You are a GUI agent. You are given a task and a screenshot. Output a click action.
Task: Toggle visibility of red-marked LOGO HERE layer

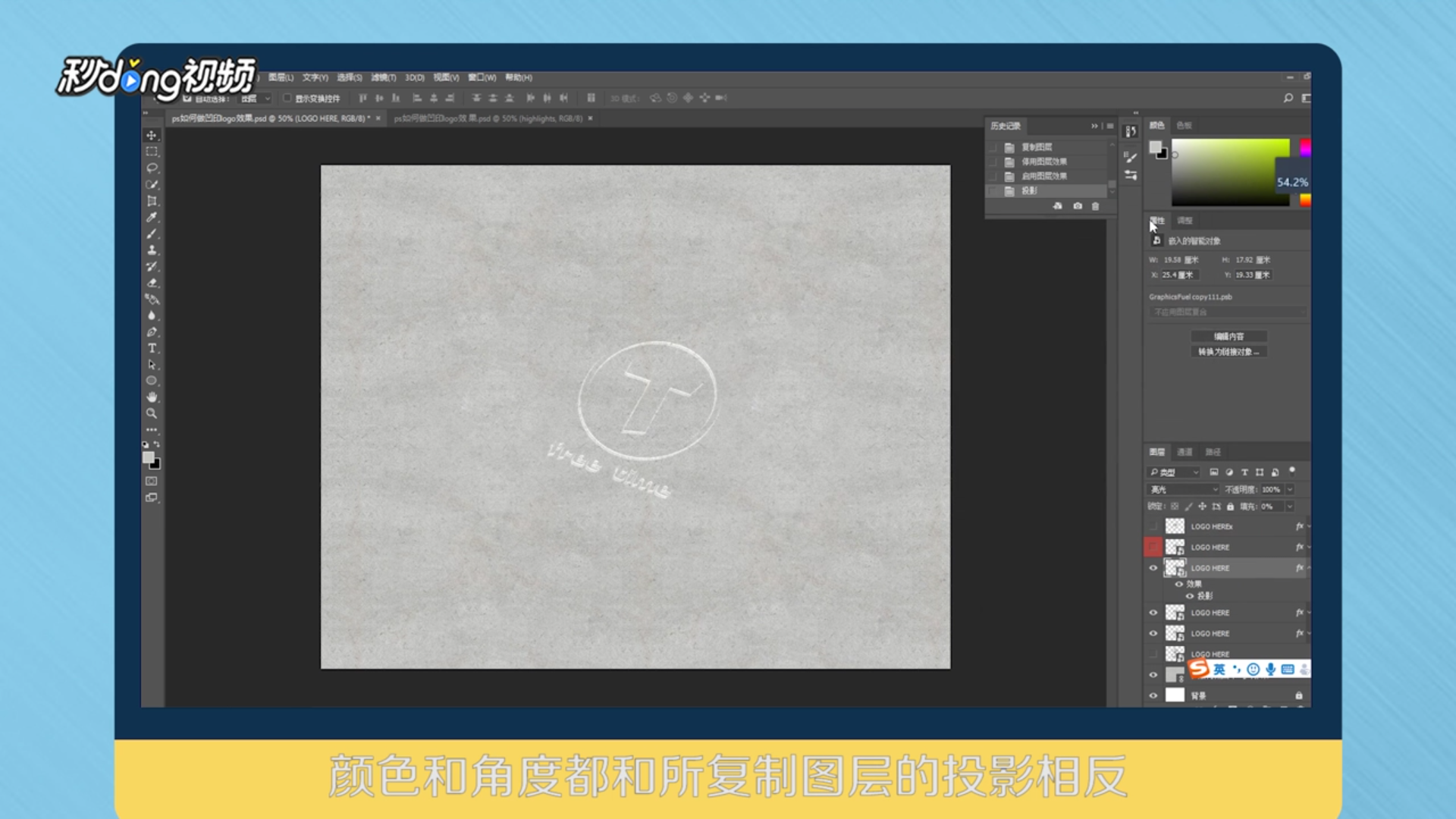(1153, 547)
